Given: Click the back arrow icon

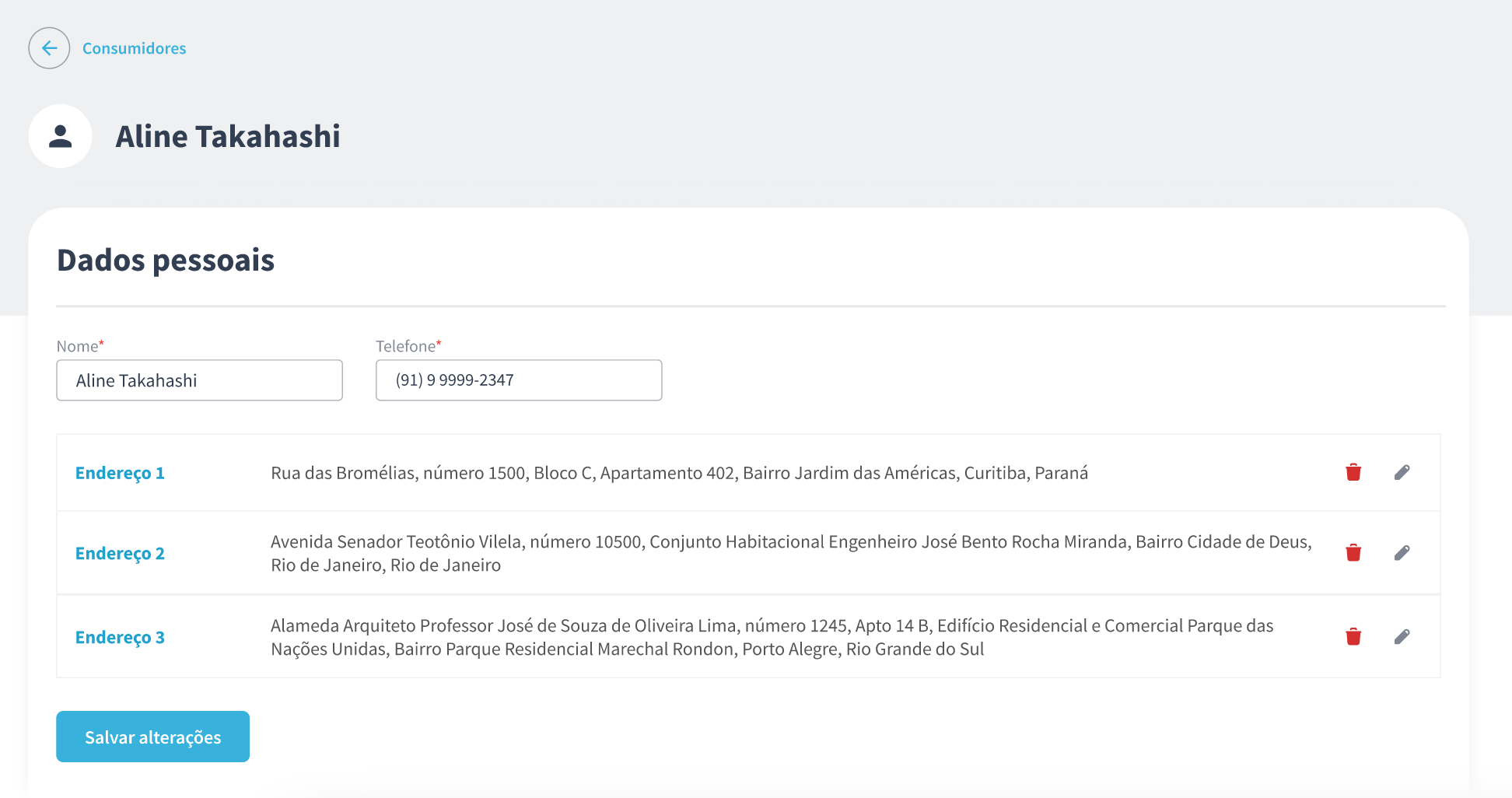Looking at the screenshot, I should (x=49, y=48).
